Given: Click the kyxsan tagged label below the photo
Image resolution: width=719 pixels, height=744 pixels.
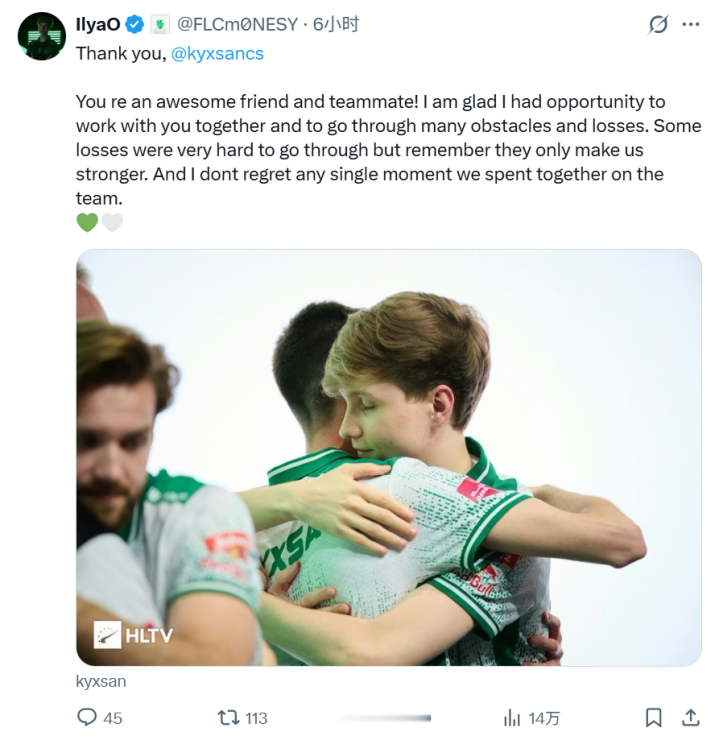Looking at the screenshot, I should 101,682.
